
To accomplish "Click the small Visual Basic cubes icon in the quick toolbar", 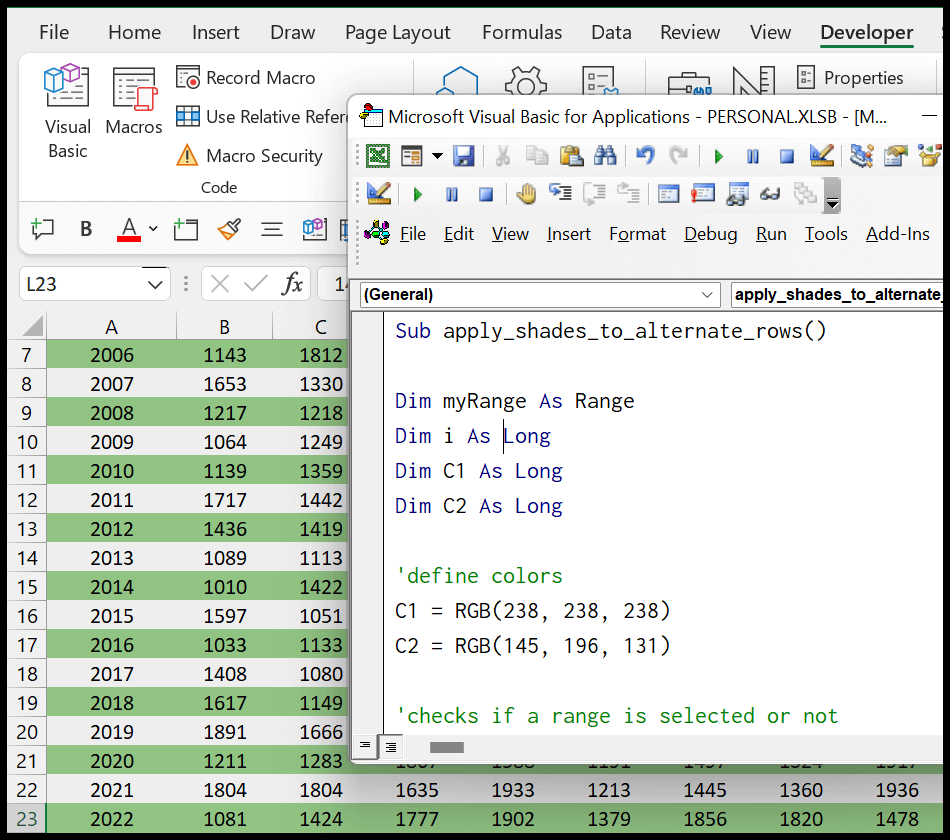I will (x=314, y=229).
